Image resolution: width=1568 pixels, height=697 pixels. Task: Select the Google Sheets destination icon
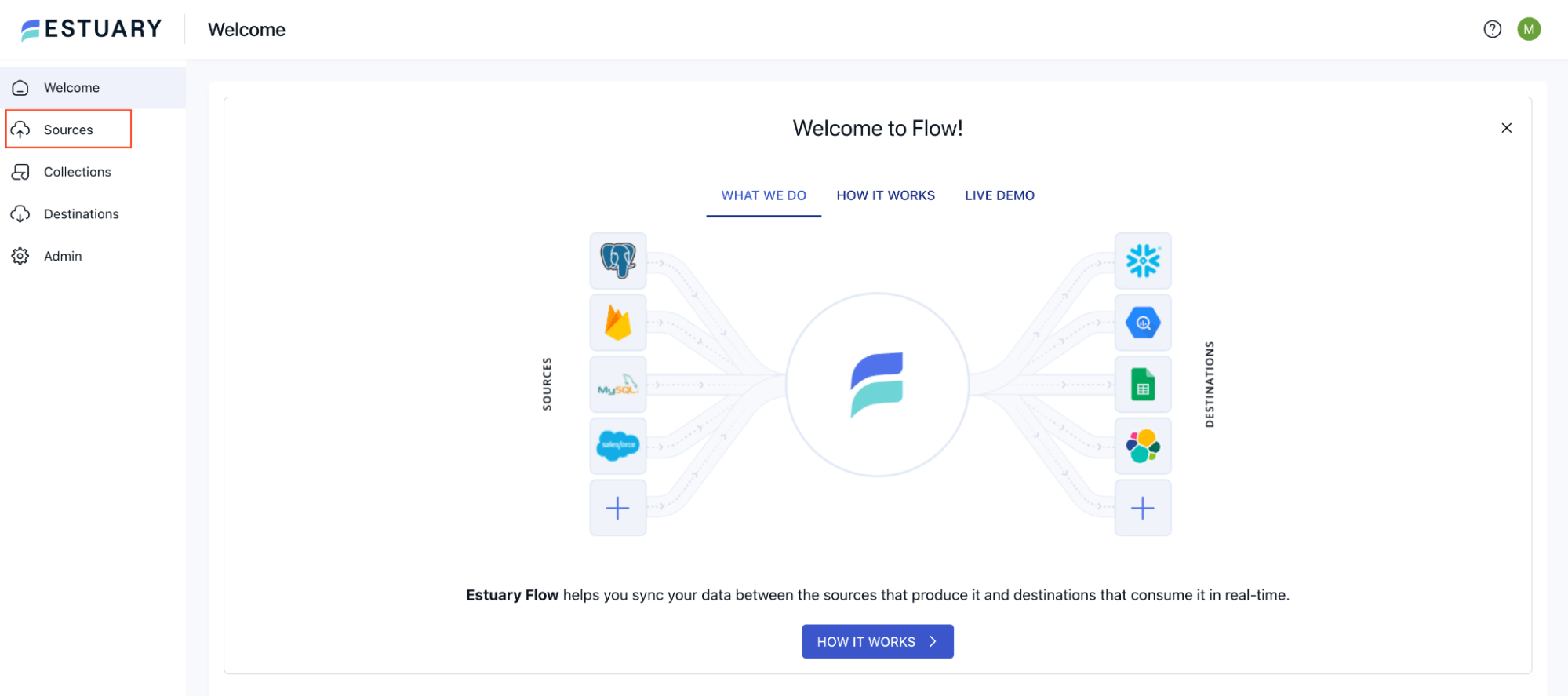coord(1143,385)
